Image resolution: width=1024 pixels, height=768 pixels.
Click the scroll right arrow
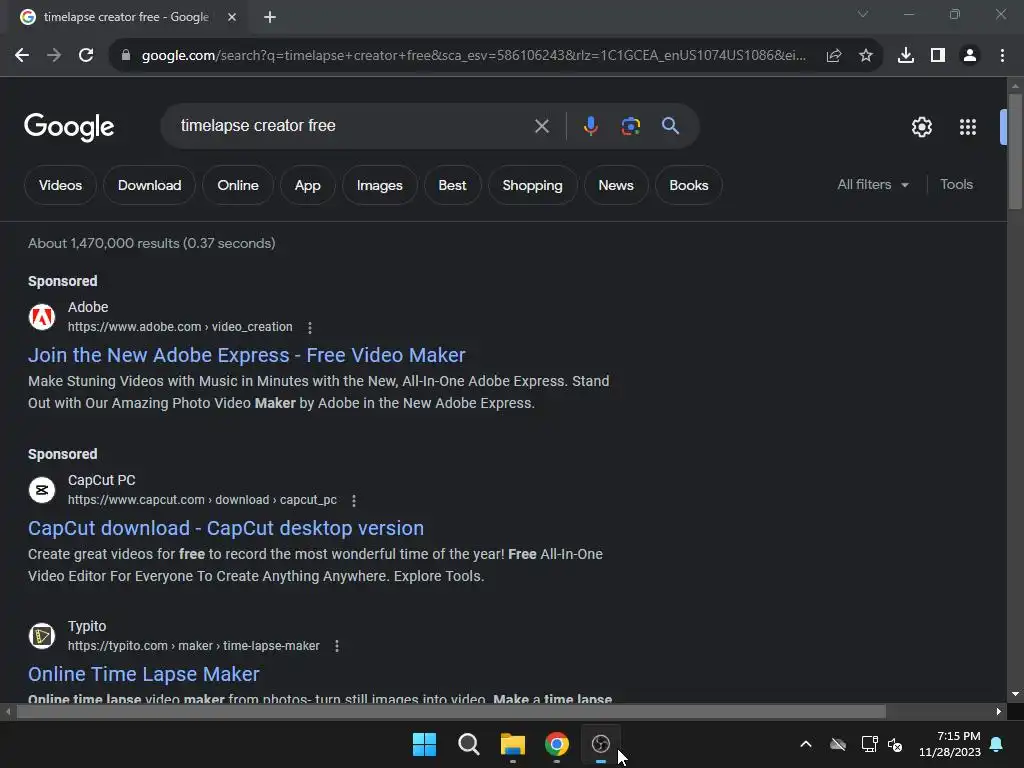click(999, 712)
